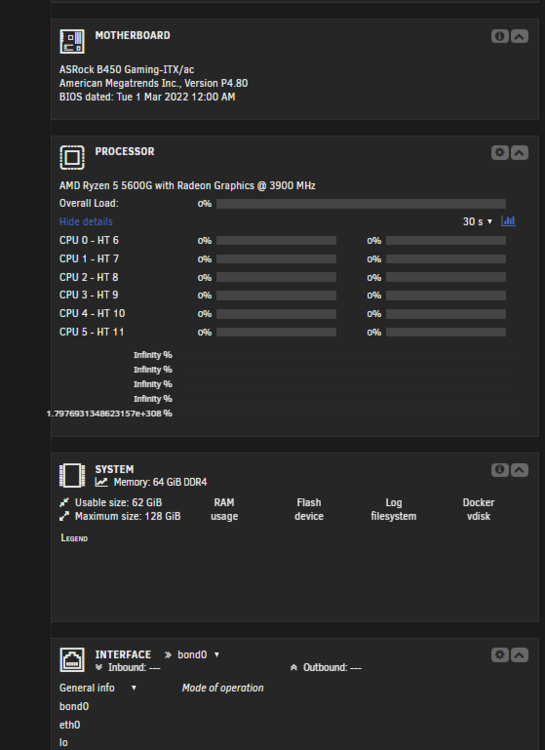The width and height of the screenshot is (545, 750).
Task: Click the network interface icon
Action: (72, 660)
